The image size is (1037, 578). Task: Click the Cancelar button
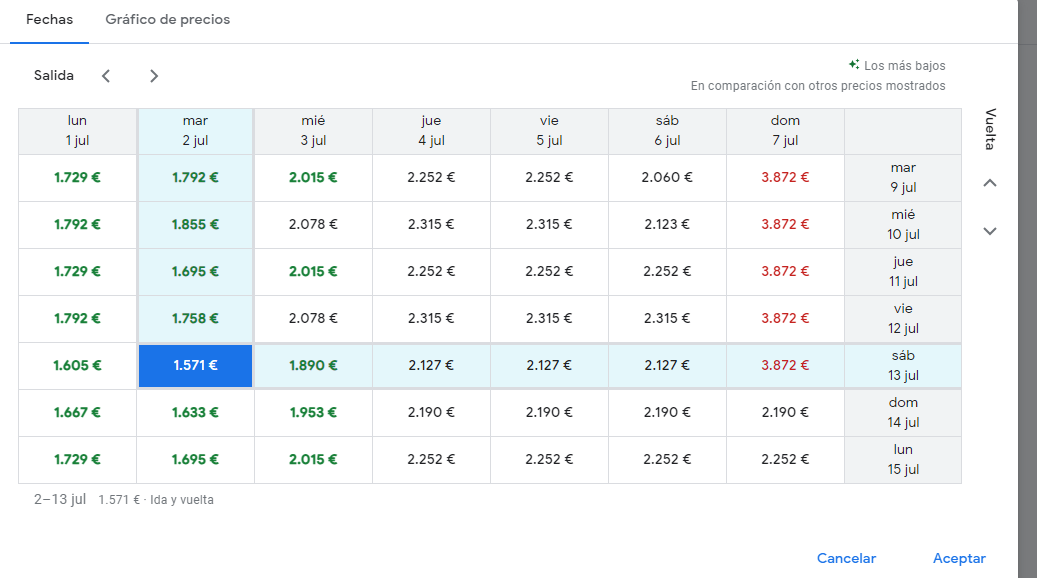846,558
